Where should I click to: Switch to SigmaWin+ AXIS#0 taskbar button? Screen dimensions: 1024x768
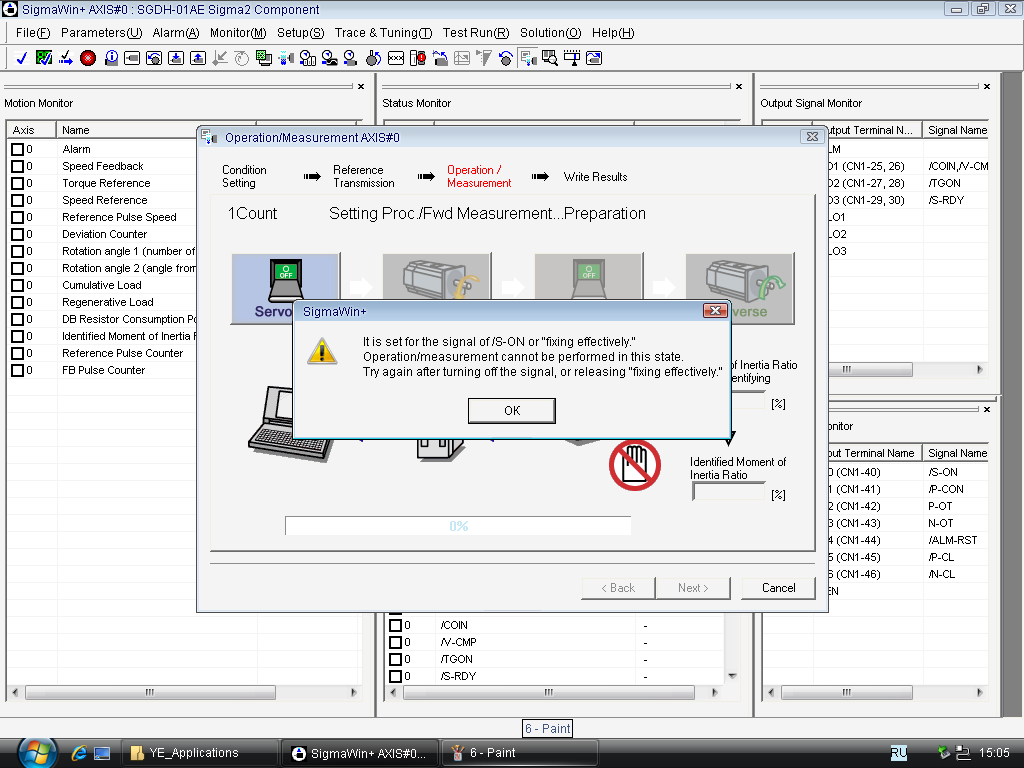click(x=359, y=753)
